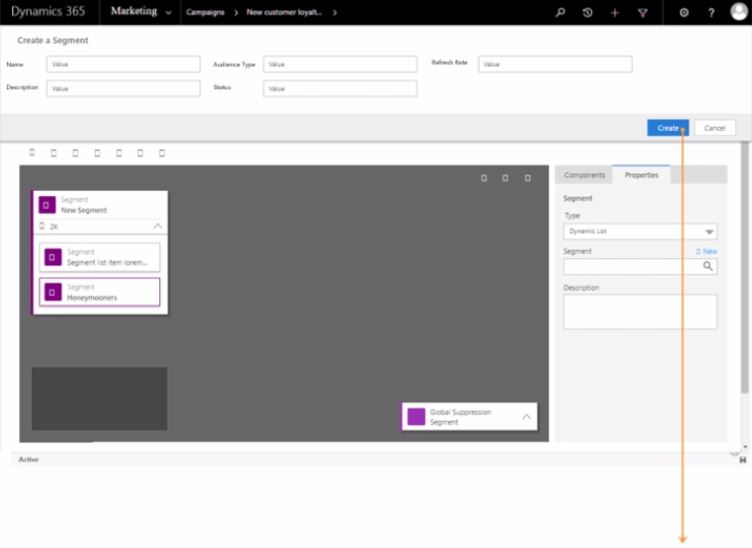Select the Honeymooners segment tile
Viewport: 752px width, 548px height.
99,292
